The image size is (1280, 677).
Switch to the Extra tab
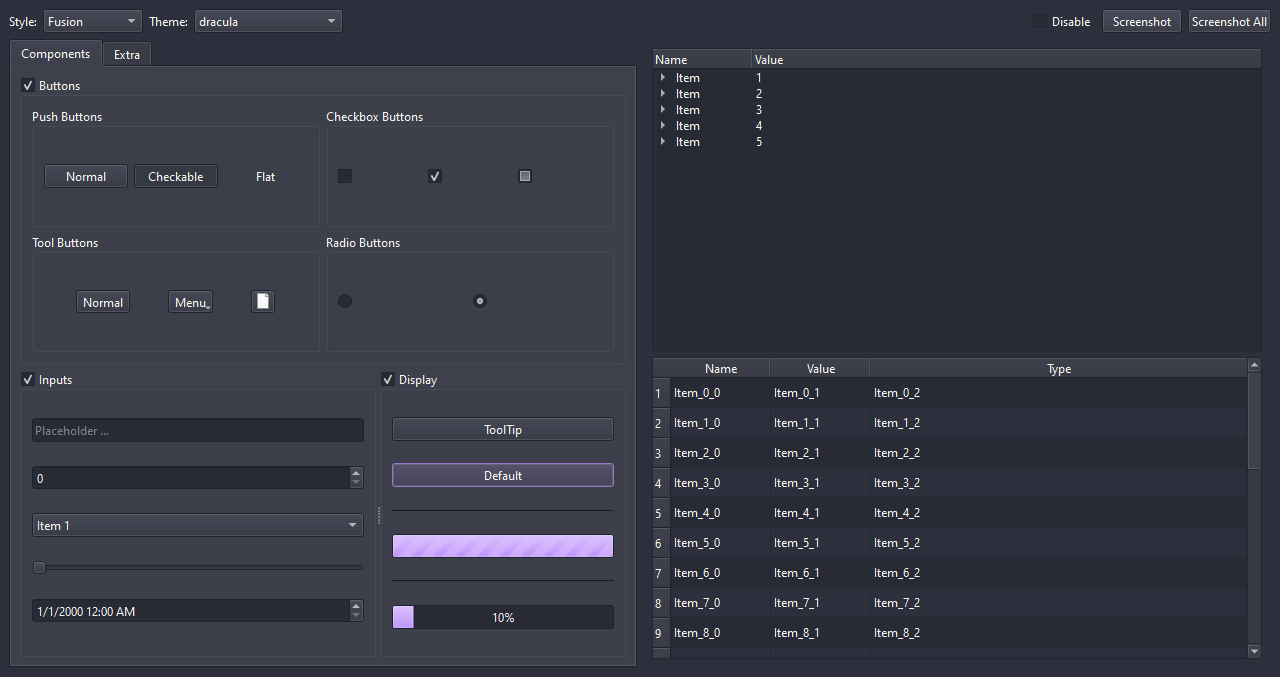tap(127, 55)
